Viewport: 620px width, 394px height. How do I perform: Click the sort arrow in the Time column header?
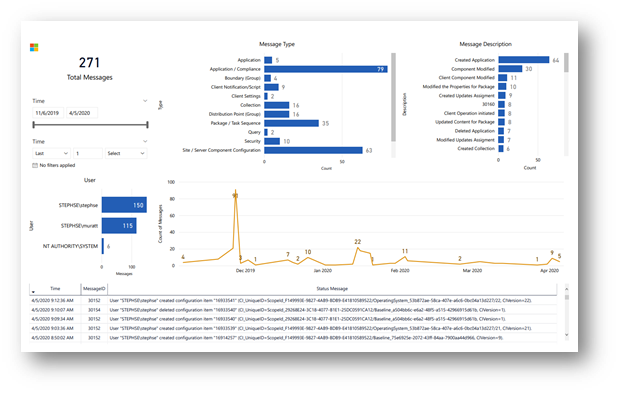point(33,292)
